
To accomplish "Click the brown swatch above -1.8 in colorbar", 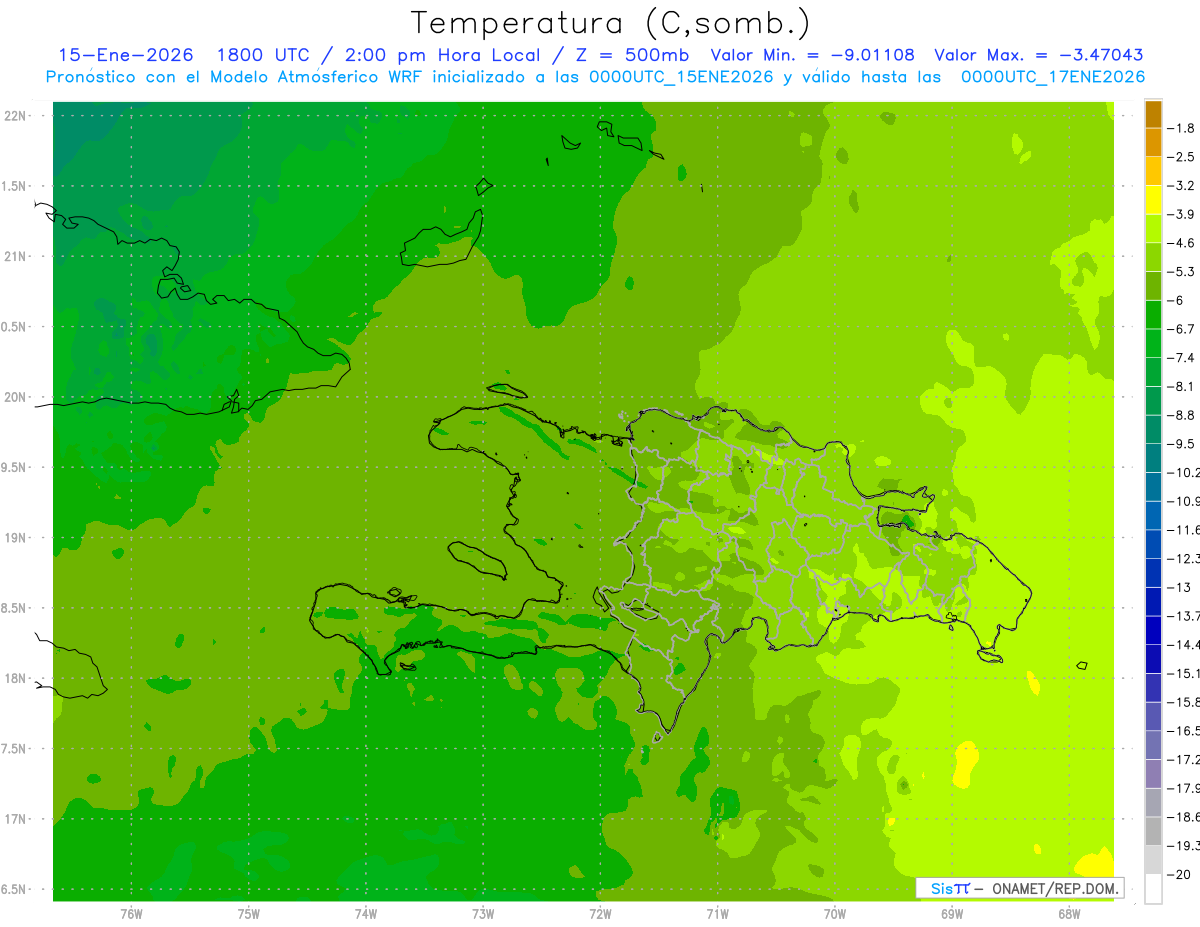I will pyautogui.click(x=1153, y=113).
